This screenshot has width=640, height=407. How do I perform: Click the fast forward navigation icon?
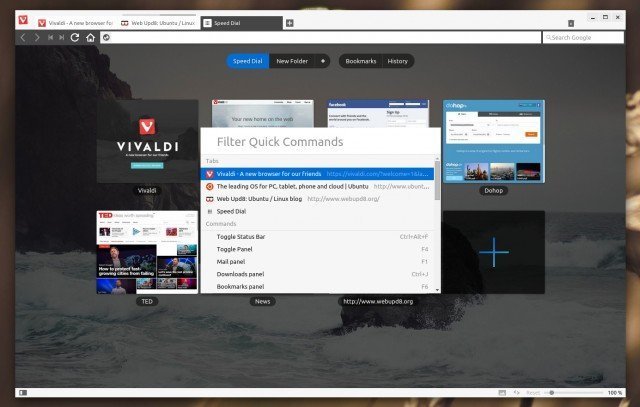[61, 37]
